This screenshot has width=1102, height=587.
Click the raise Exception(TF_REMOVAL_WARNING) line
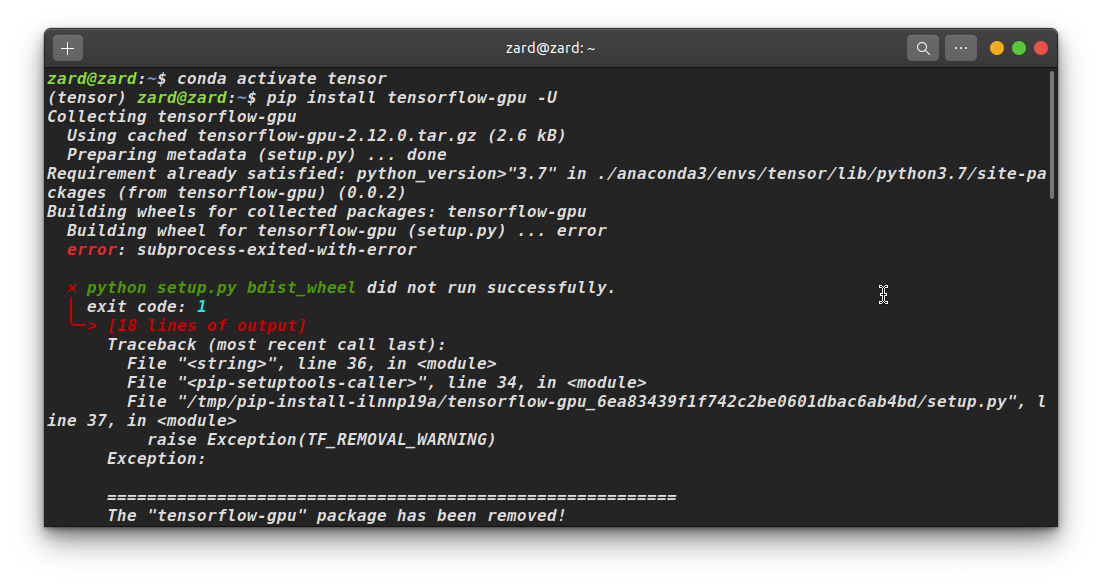coord(321,439)
